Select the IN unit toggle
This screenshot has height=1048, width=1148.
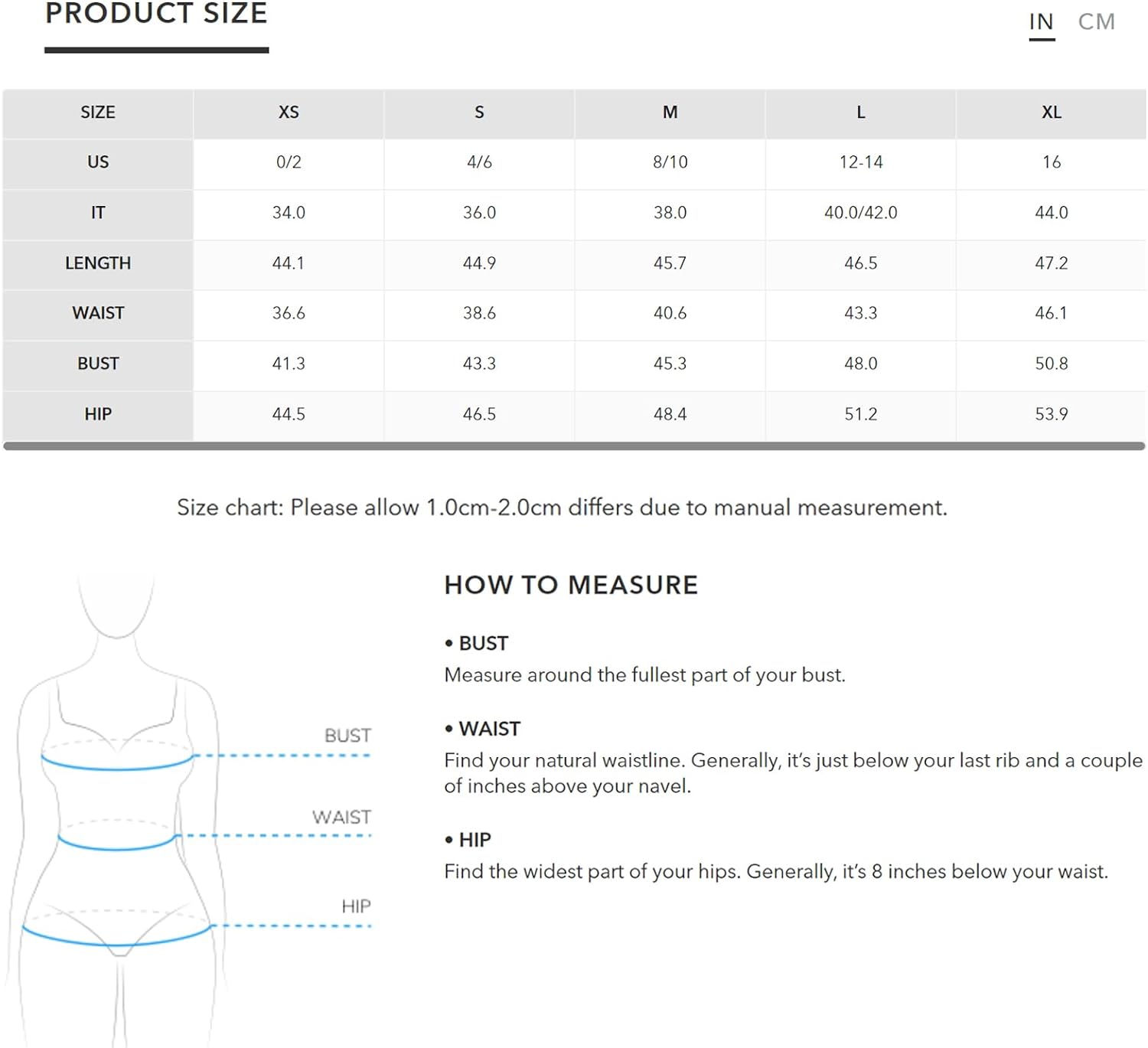coord(1041,21)
